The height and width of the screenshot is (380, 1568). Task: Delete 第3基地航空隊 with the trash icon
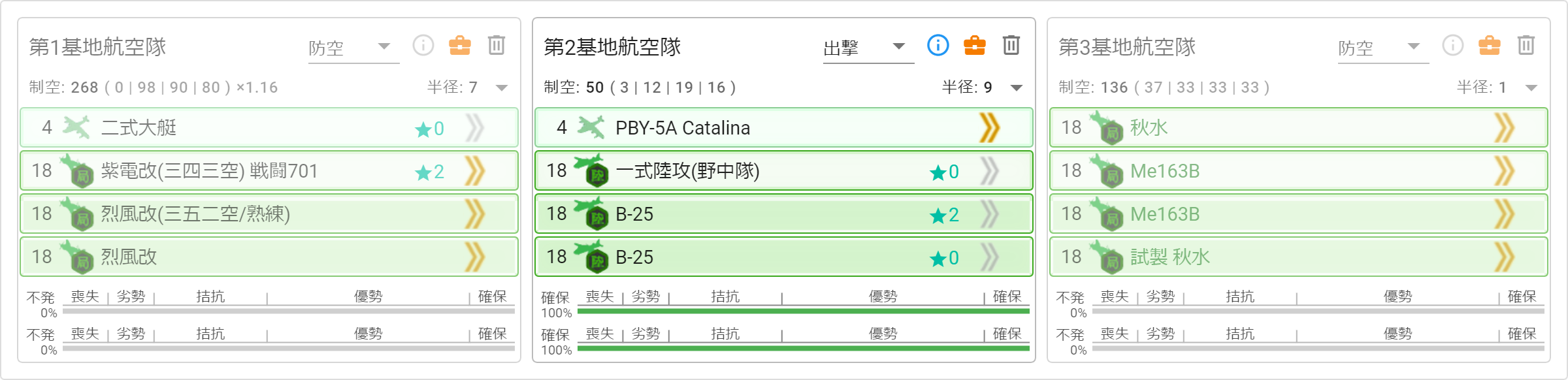click(x=1526, y=45)
